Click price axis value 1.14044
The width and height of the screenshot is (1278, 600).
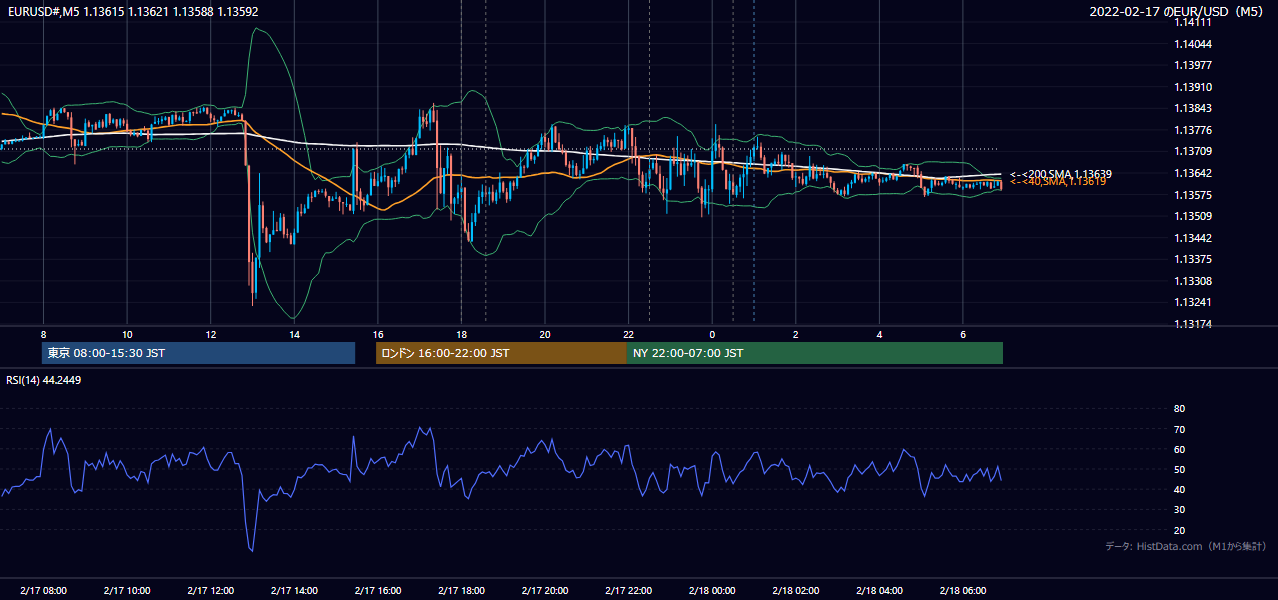[x=1194, y=44]
